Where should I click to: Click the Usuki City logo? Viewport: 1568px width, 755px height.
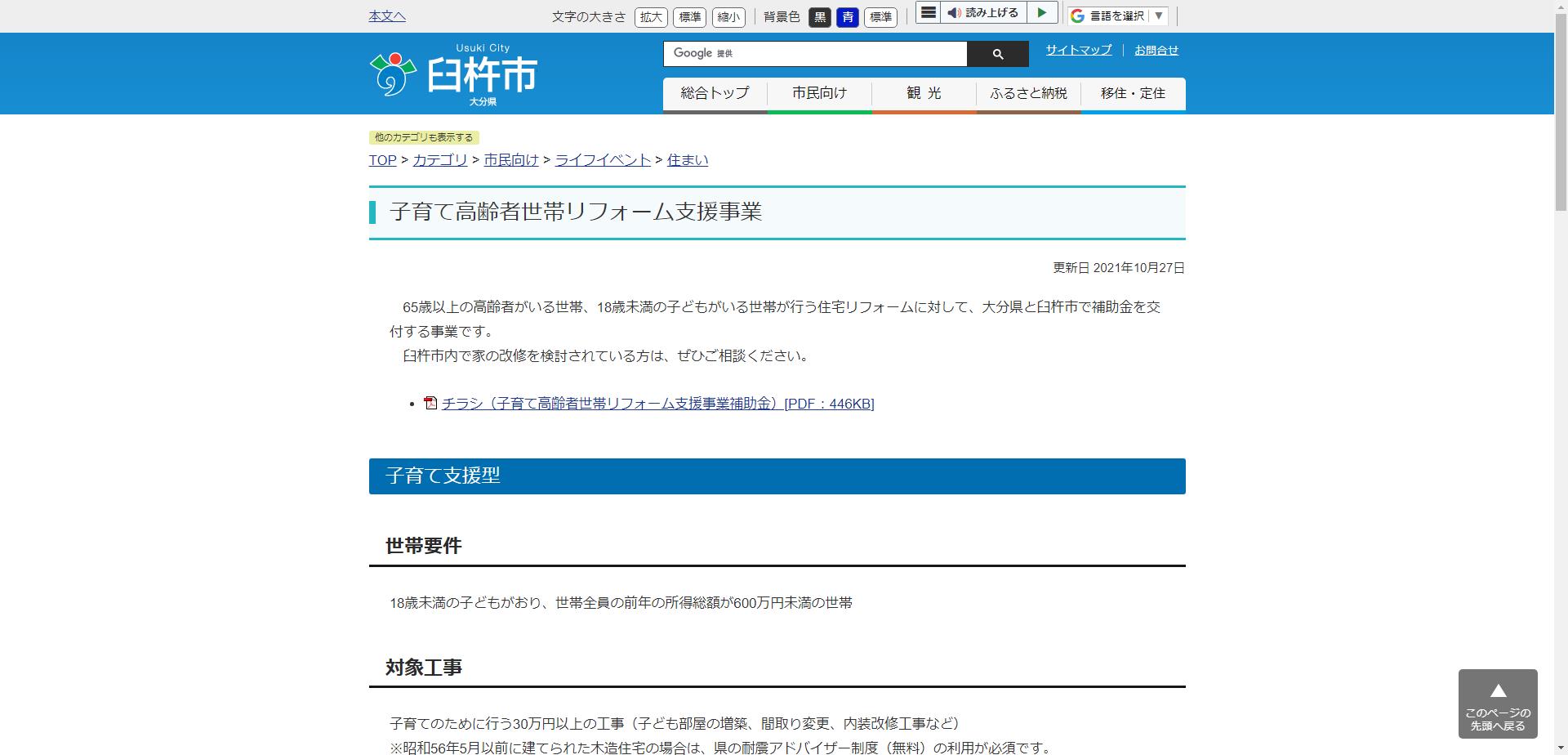[453, 74]
